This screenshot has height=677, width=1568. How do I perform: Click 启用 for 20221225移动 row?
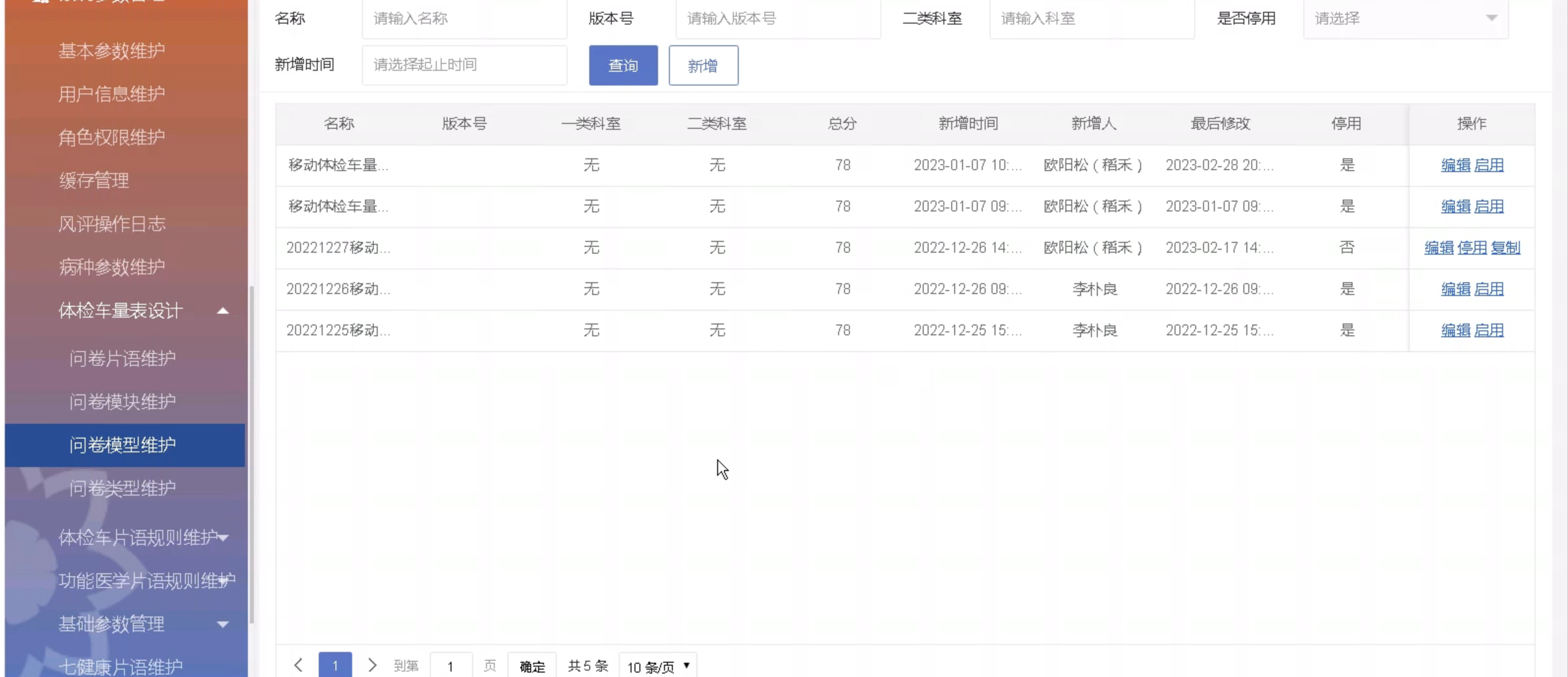(x=1489, y=330)
